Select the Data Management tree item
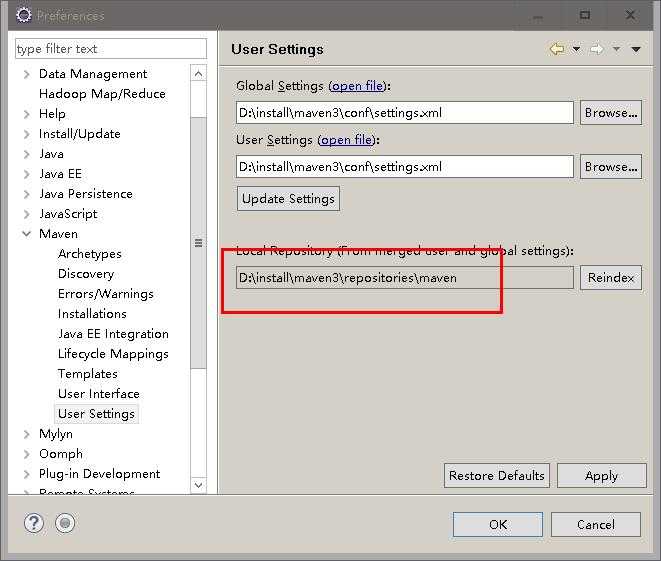This screenshot has width=661, height=561. point(93,74)
